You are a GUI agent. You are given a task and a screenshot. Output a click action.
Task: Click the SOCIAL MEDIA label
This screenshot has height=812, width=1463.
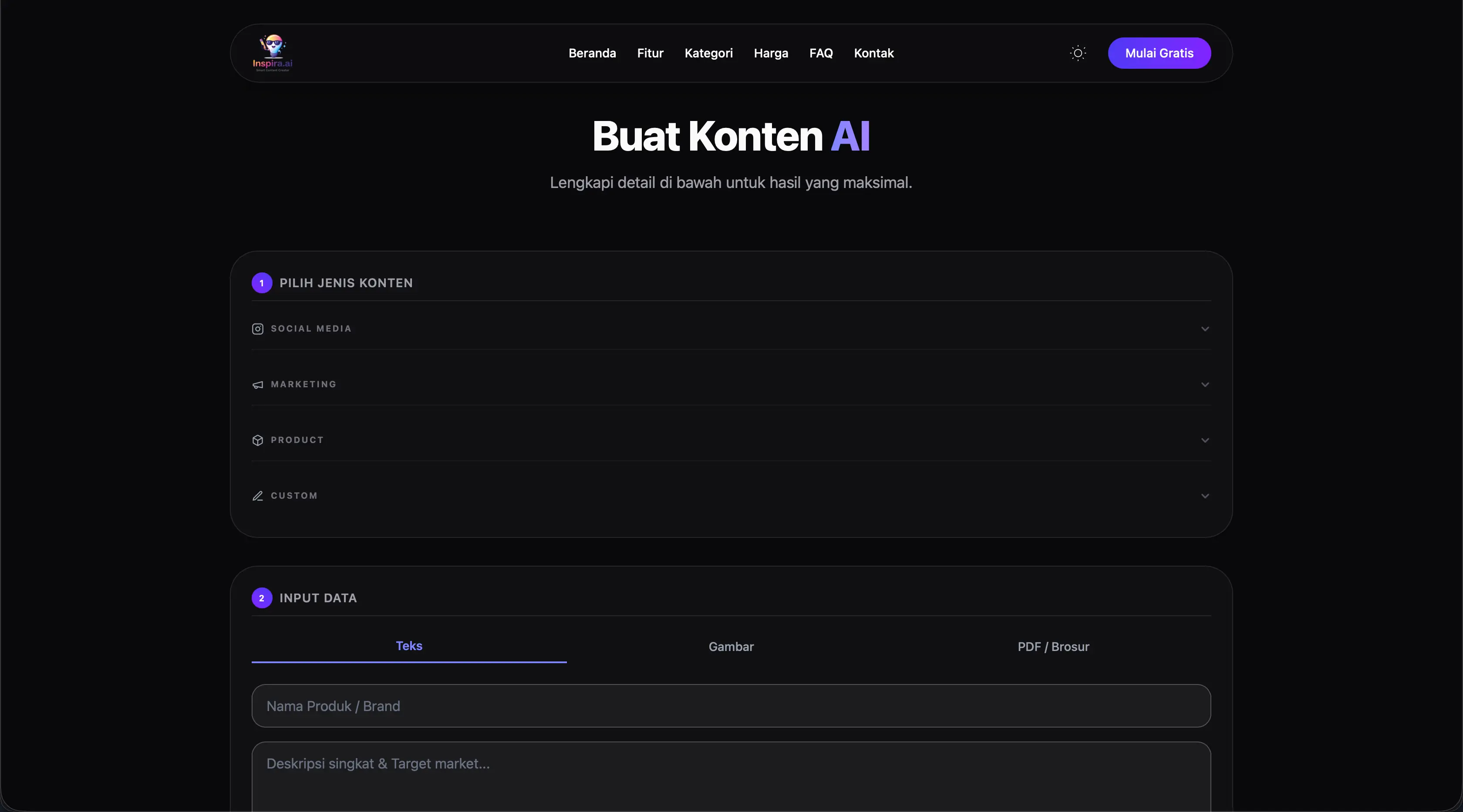pyautogui.click(x=310, y=329)
